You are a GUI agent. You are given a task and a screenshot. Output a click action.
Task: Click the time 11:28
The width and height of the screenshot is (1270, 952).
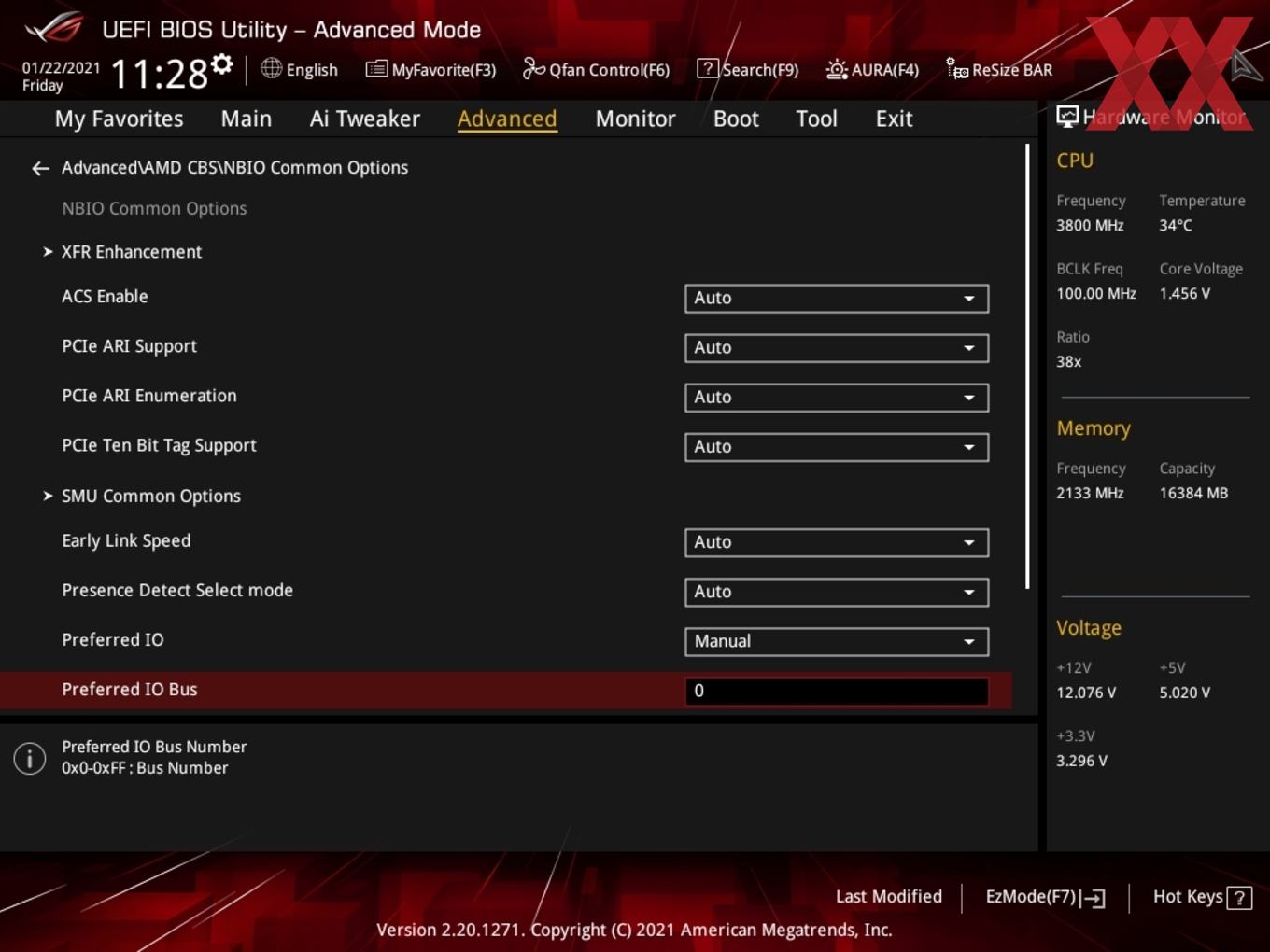(x=159, y=74)
